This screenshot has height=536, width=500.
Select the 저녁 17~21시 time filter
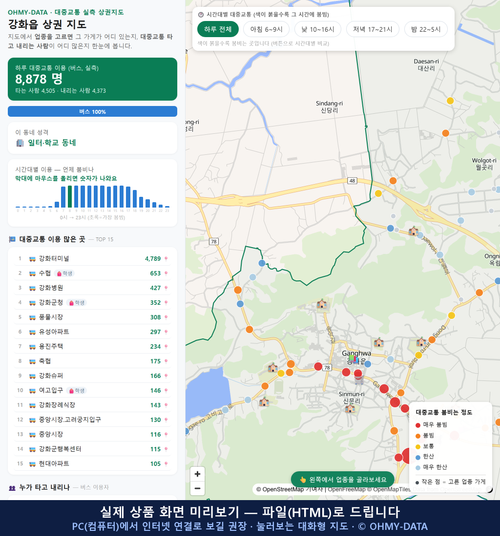click(x=373, y=29)
